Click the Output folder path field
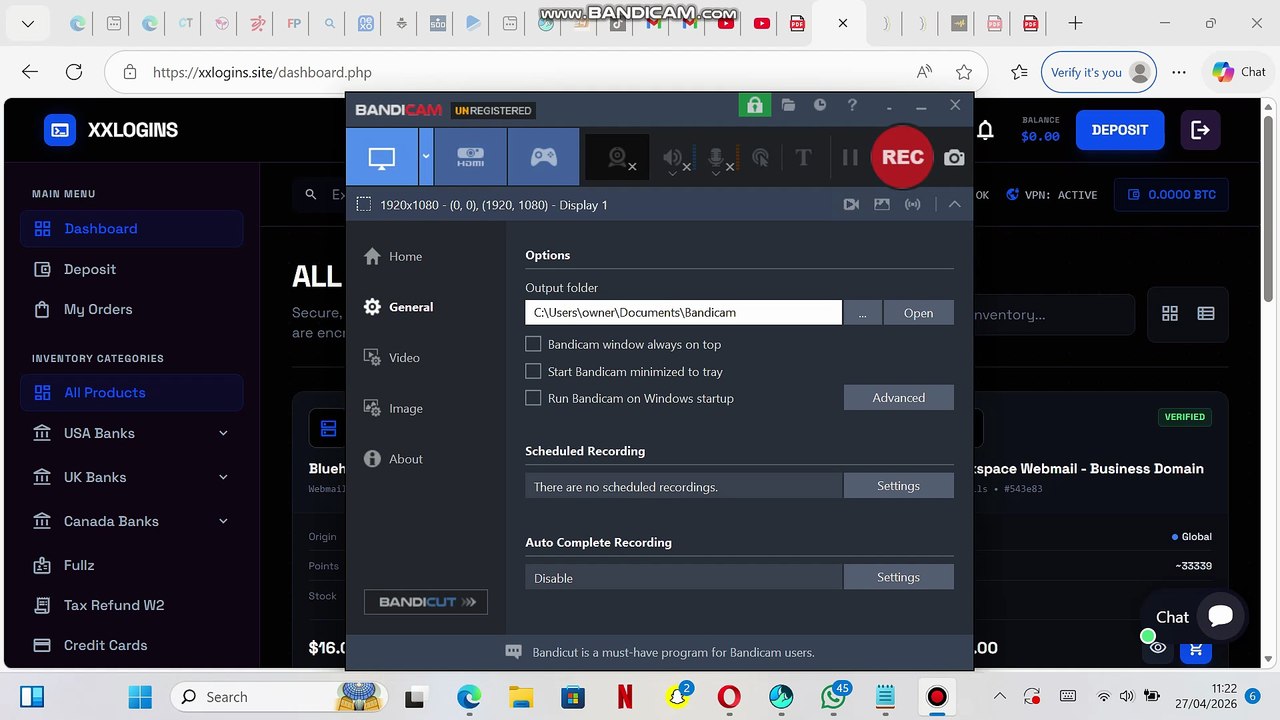Screen dimensions: 1280x720 pos(683,312)
